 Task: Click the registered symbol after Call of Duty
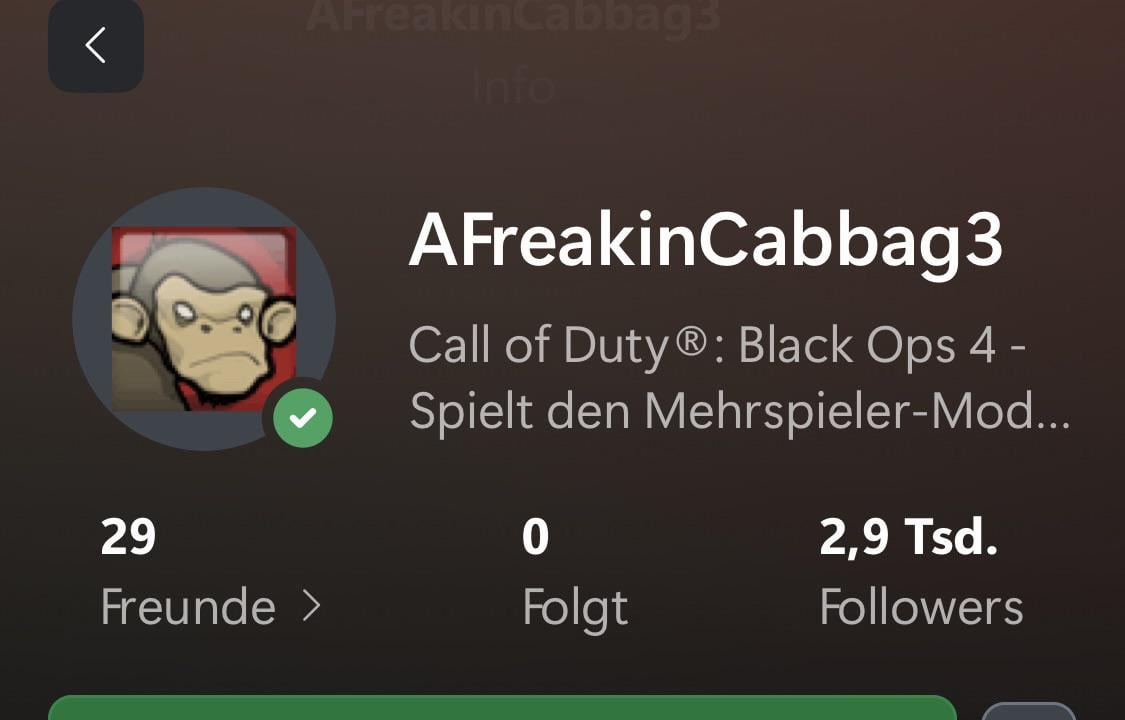692,341
